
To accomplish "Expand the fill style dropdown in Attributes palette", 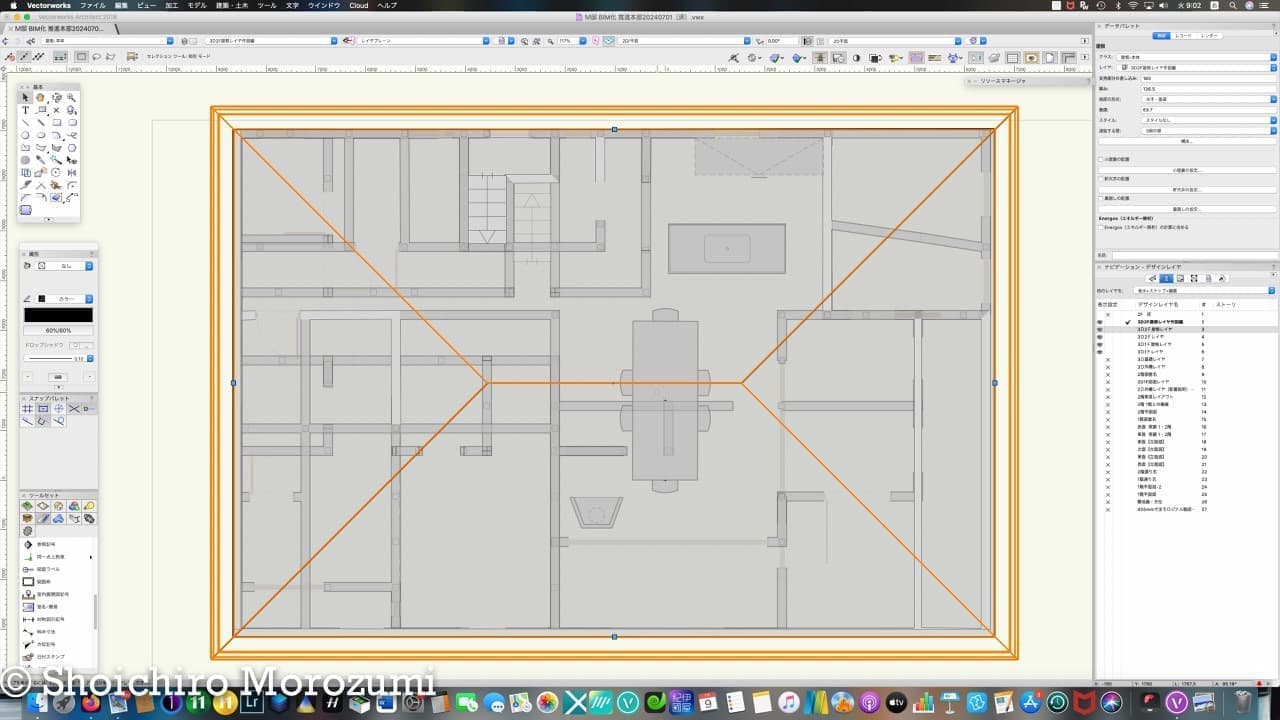I will (62, 266).
